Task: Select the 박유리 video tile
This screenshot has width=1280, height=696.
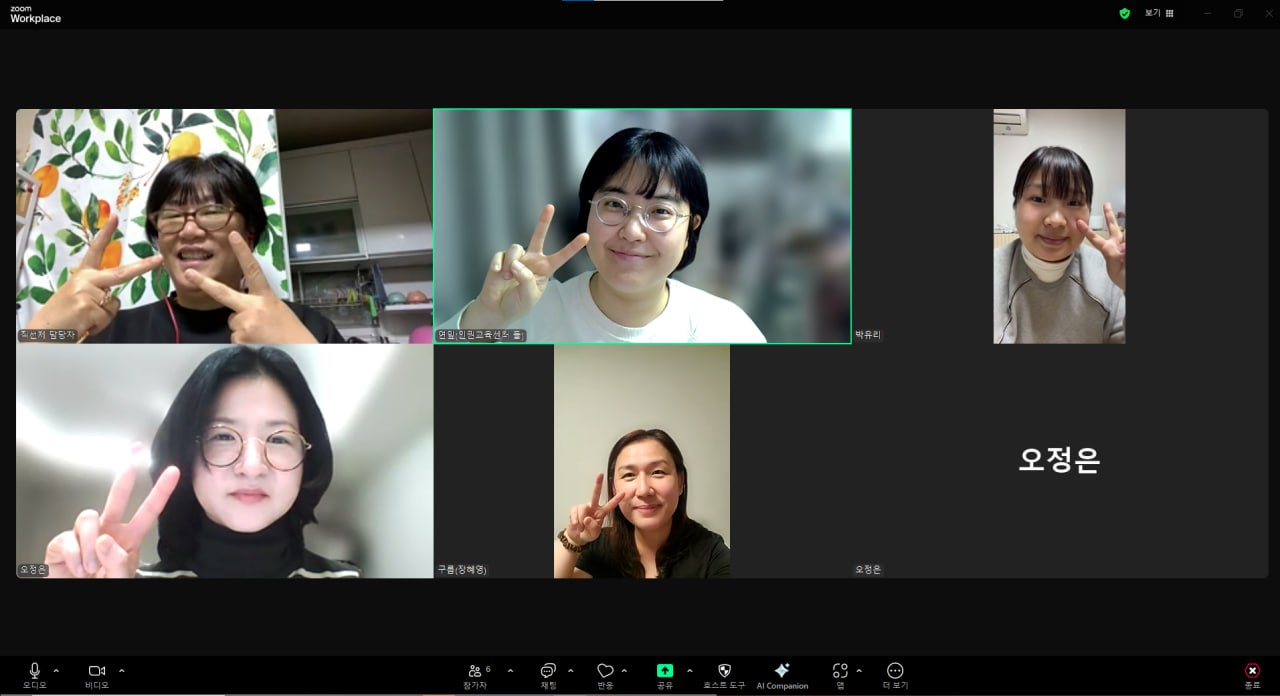Action: (1060, 226)
